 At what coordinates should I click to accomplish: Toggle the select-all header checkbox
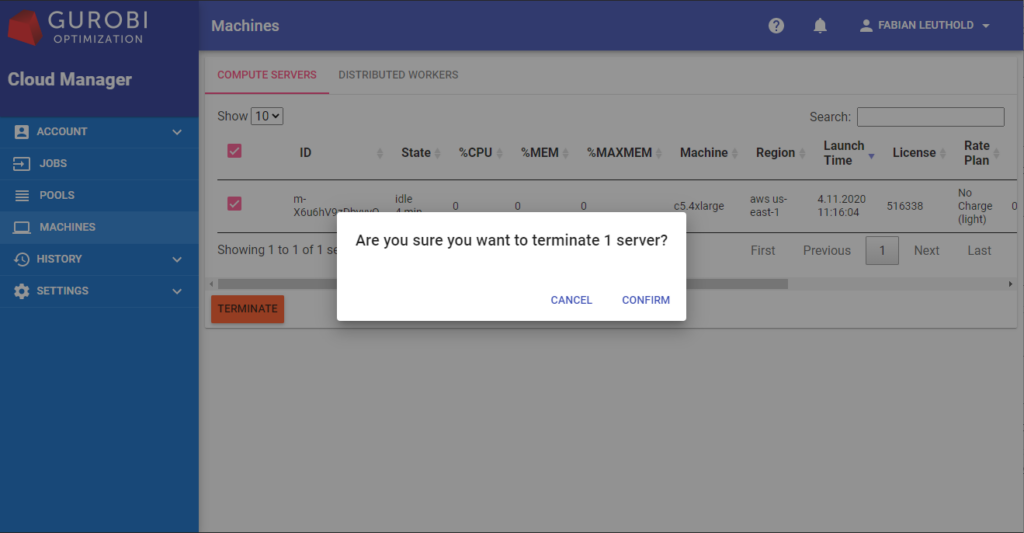(x=234, y=151)
